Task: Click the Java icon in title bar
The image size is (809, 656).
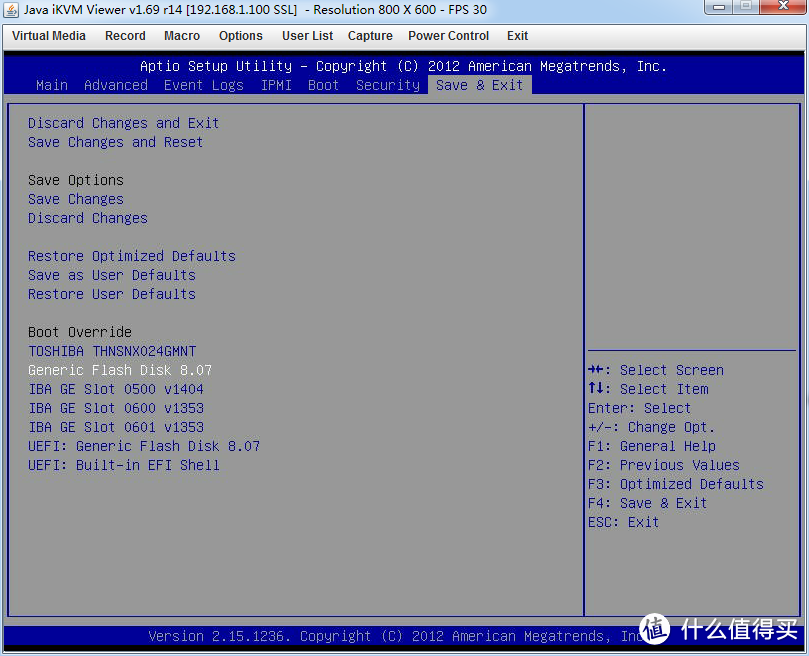Action: coord(12,9)
